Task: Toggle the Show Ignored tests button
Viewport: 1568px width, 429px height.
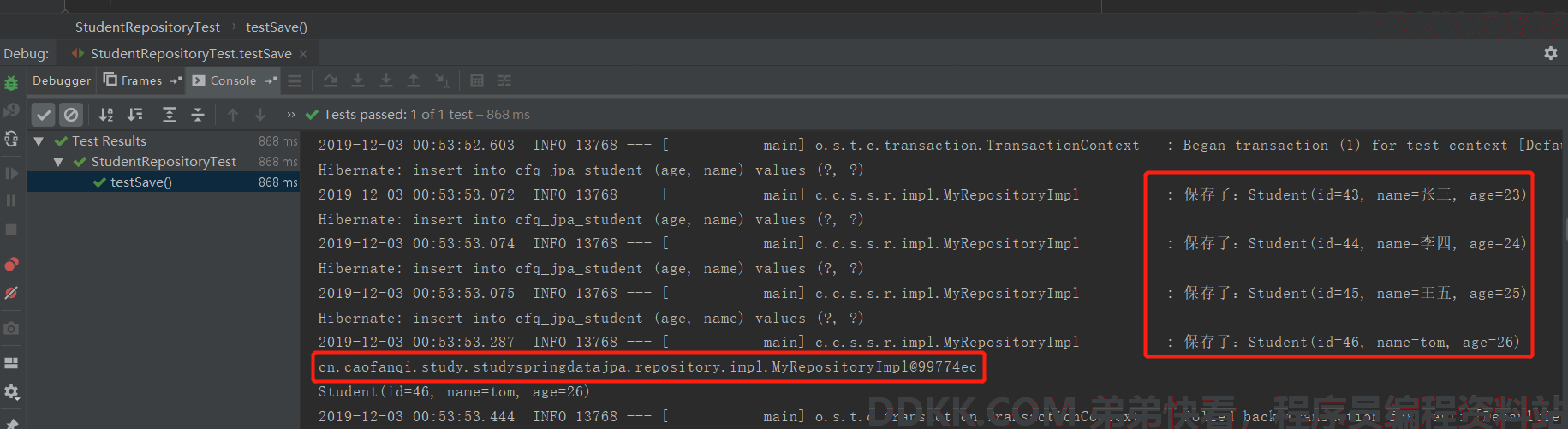Action: coord(71,114)
